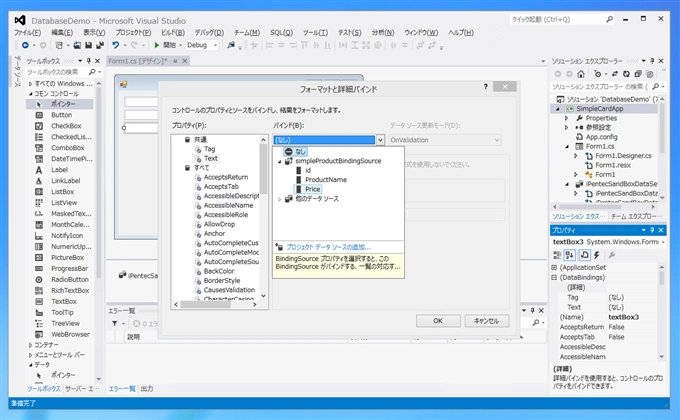Expand the Other Data Sources node

coord(279,199)
